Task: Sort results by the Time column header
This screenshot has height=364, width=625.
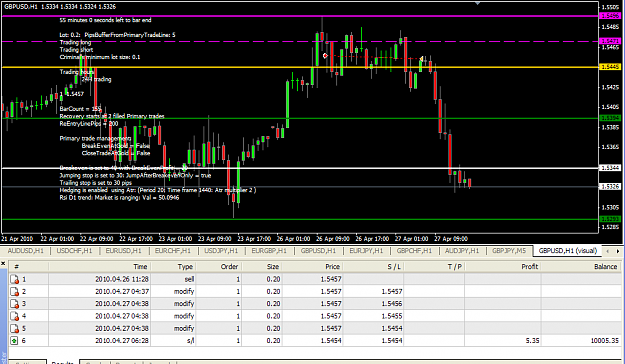Action: 100,267
